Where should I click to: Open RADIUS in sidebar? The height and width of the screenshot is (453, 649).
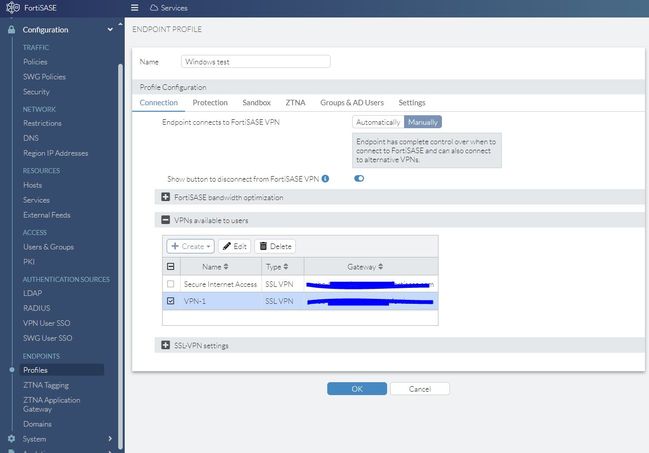tap(37, 308)
